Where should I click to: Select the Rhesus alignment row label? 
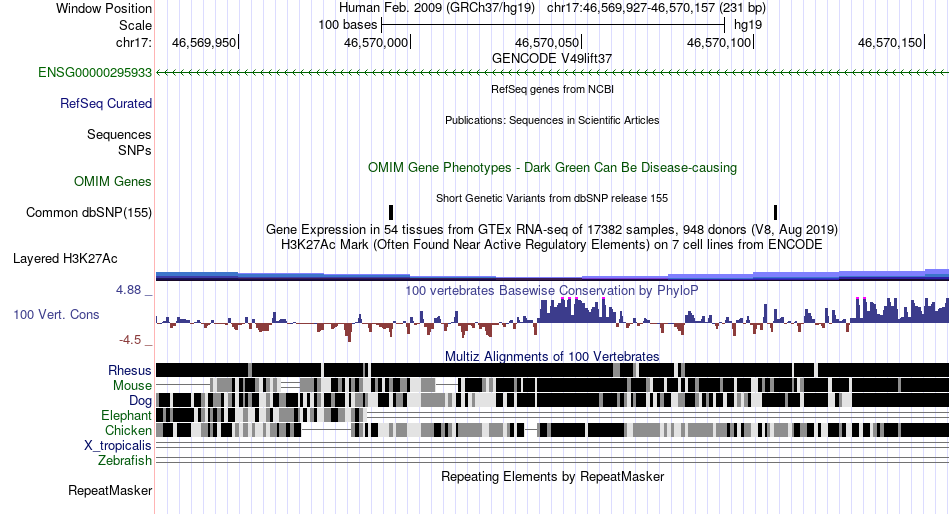click(x=130, y=370)
